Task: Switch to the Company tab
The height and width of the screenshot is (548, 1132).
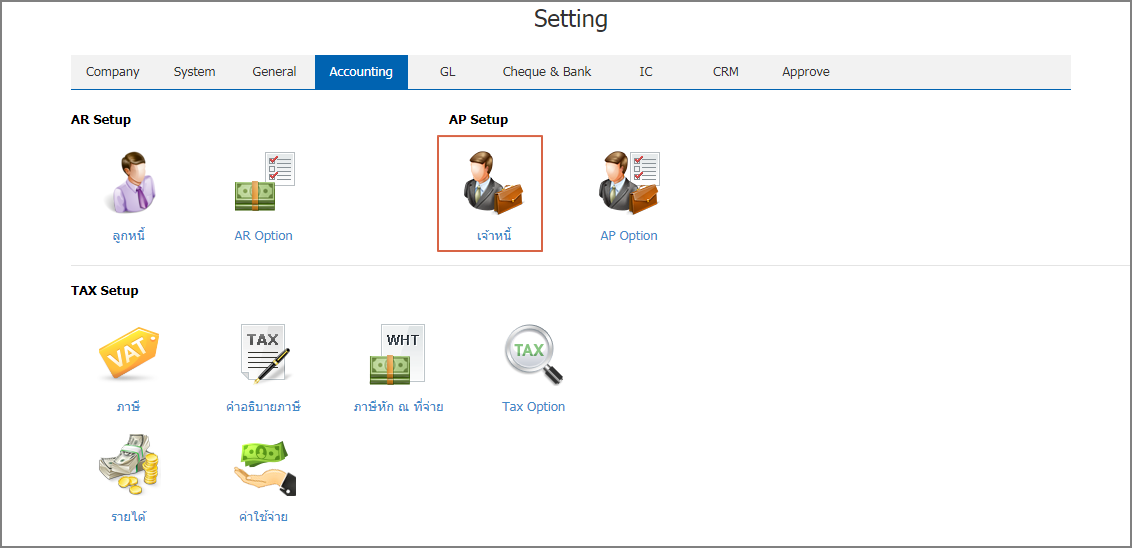Action: tap(113, 71)
